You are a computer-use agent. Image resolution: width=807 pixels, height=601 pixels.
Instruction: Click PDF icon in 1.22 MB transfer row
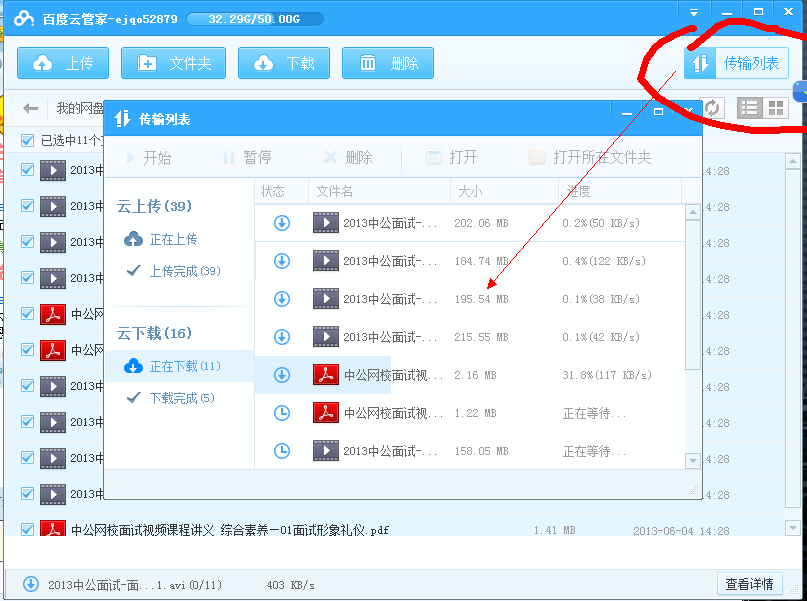point(326,413)
